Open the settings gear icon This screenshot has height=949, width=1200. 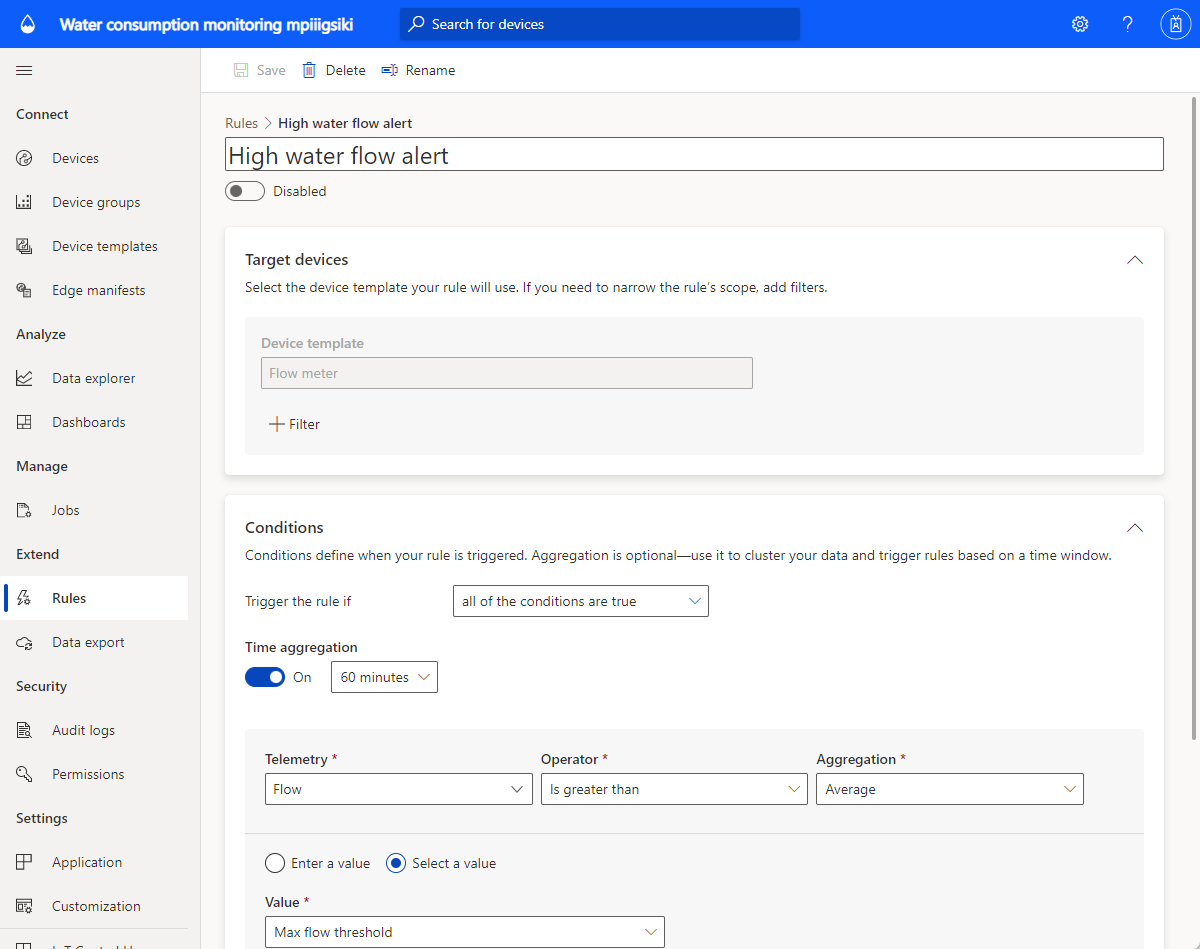1080,24
